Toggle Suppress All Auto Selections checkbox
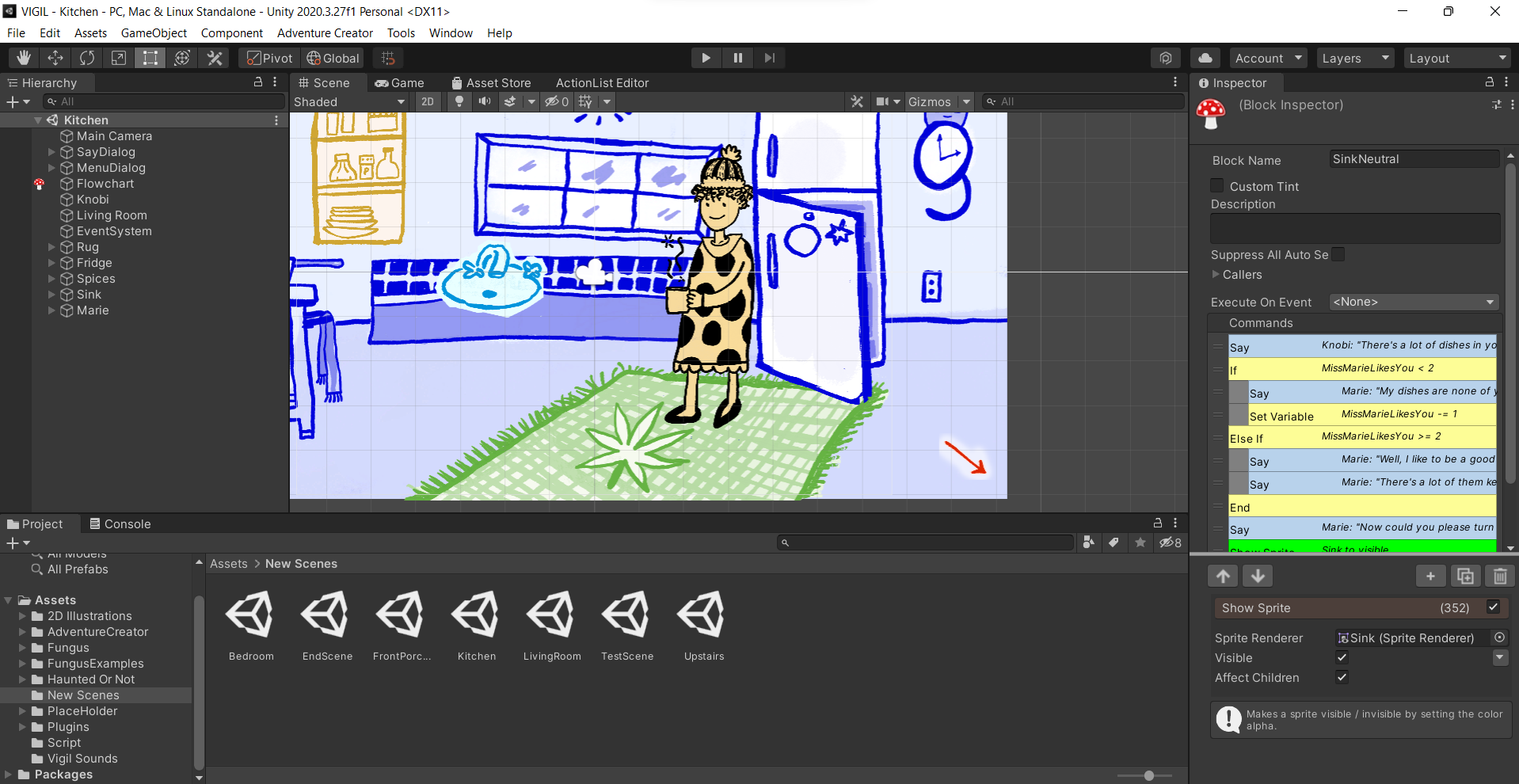The height and width of the screenshot is (784, 1519). 1338,254
